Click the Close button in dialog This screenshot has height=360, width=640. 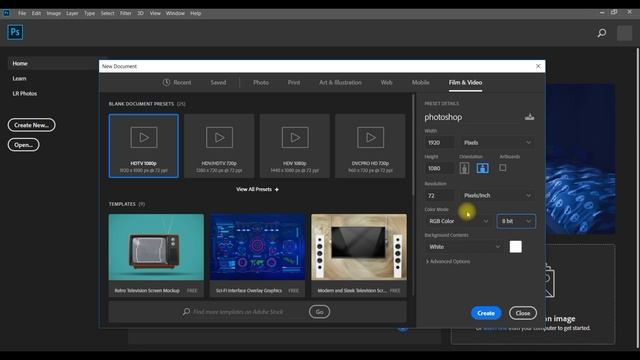(x=523, y=313)
